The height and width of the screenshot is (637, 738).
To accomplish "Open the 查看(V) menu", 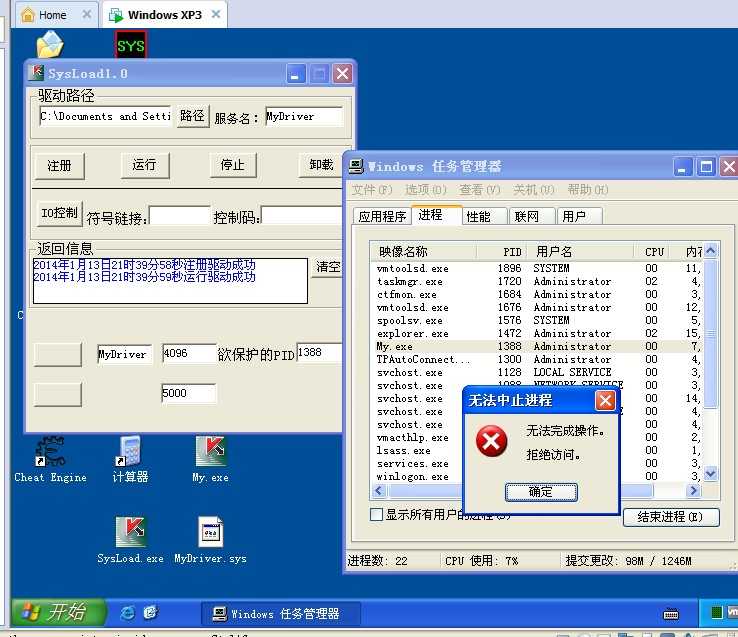I will pyautogui.click(x=480, y=190).
